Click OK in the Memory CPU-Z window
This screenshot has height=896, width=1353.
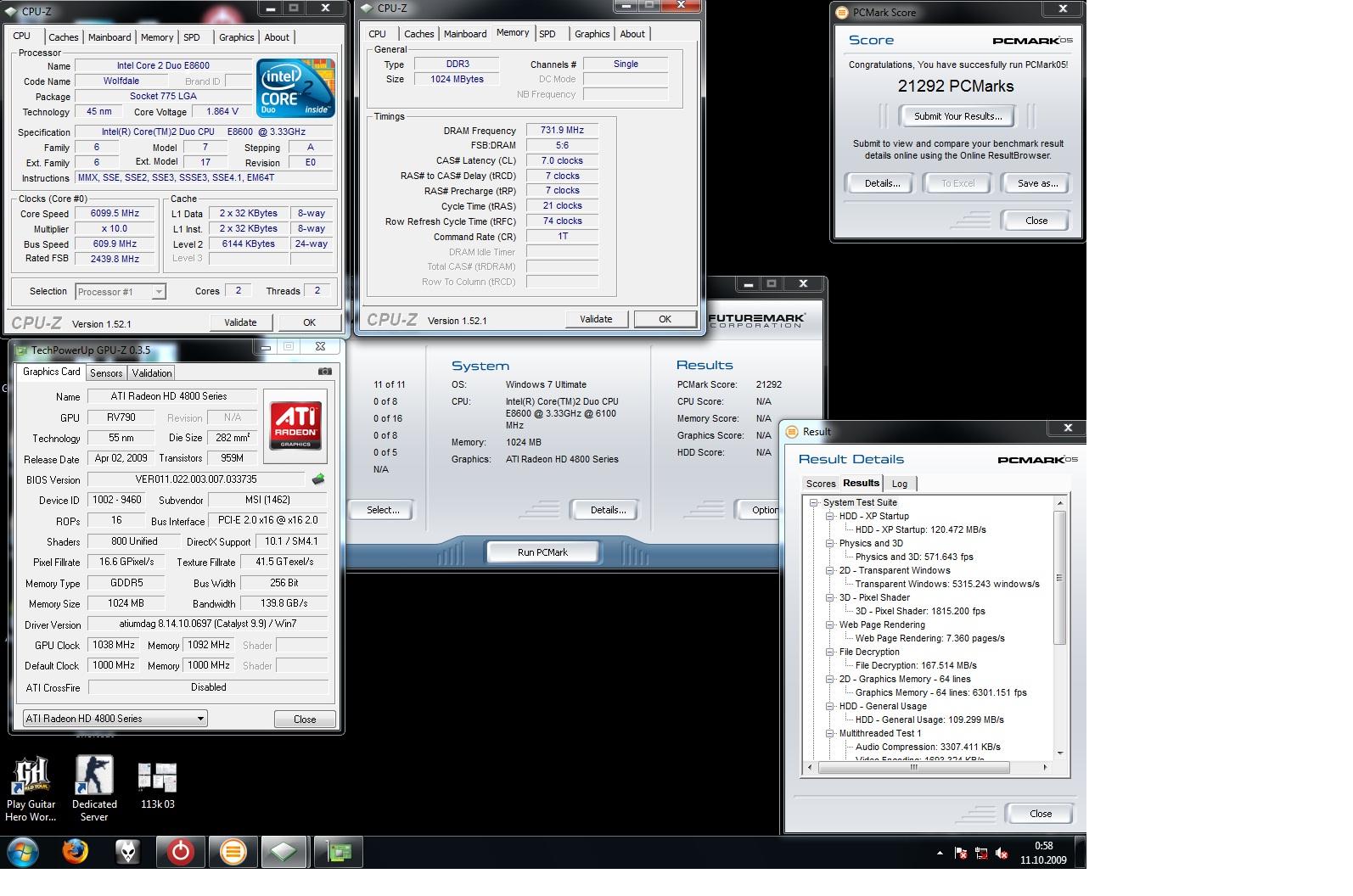(665, 319)
